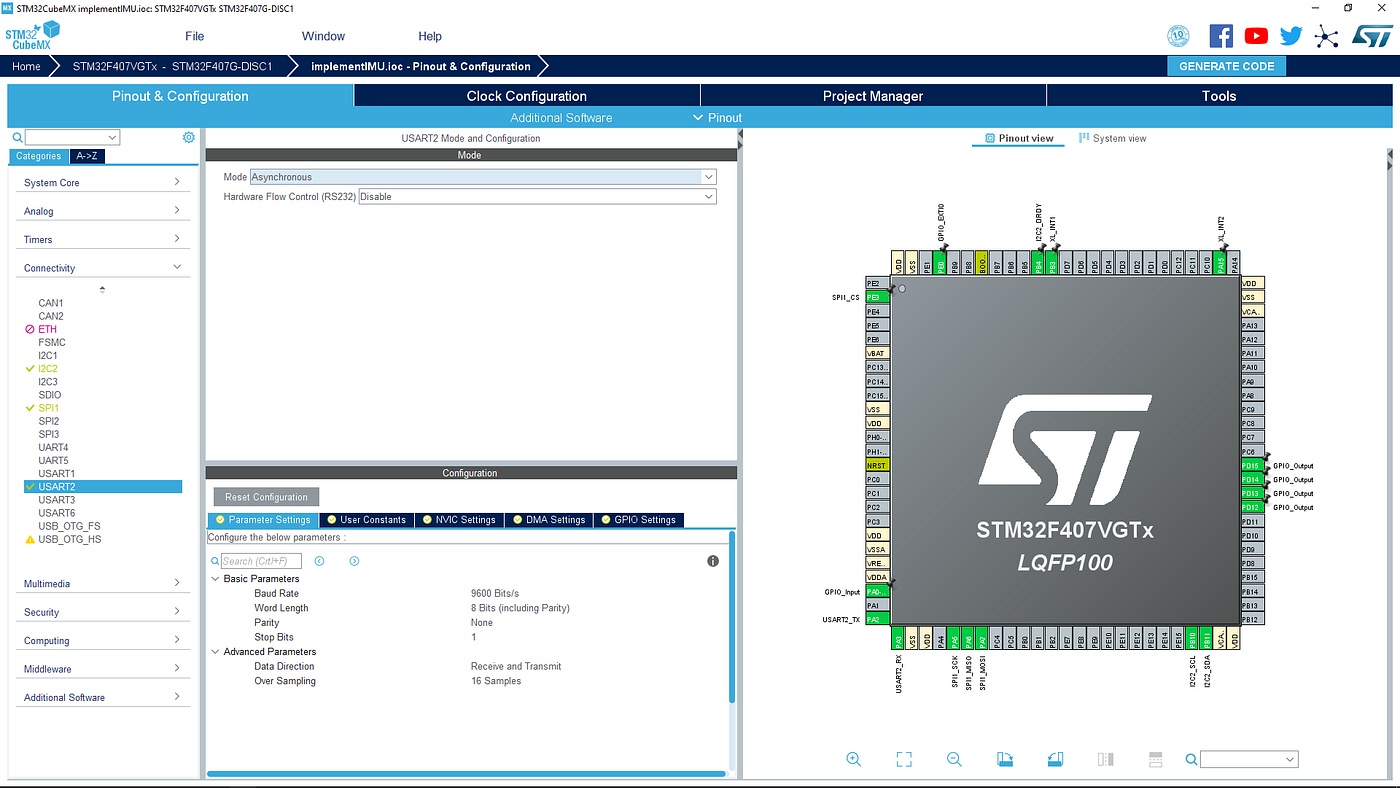Toggle Categories view of peripherals
The width and height of the screenshot is (1400, 788).
click(38, 156)
